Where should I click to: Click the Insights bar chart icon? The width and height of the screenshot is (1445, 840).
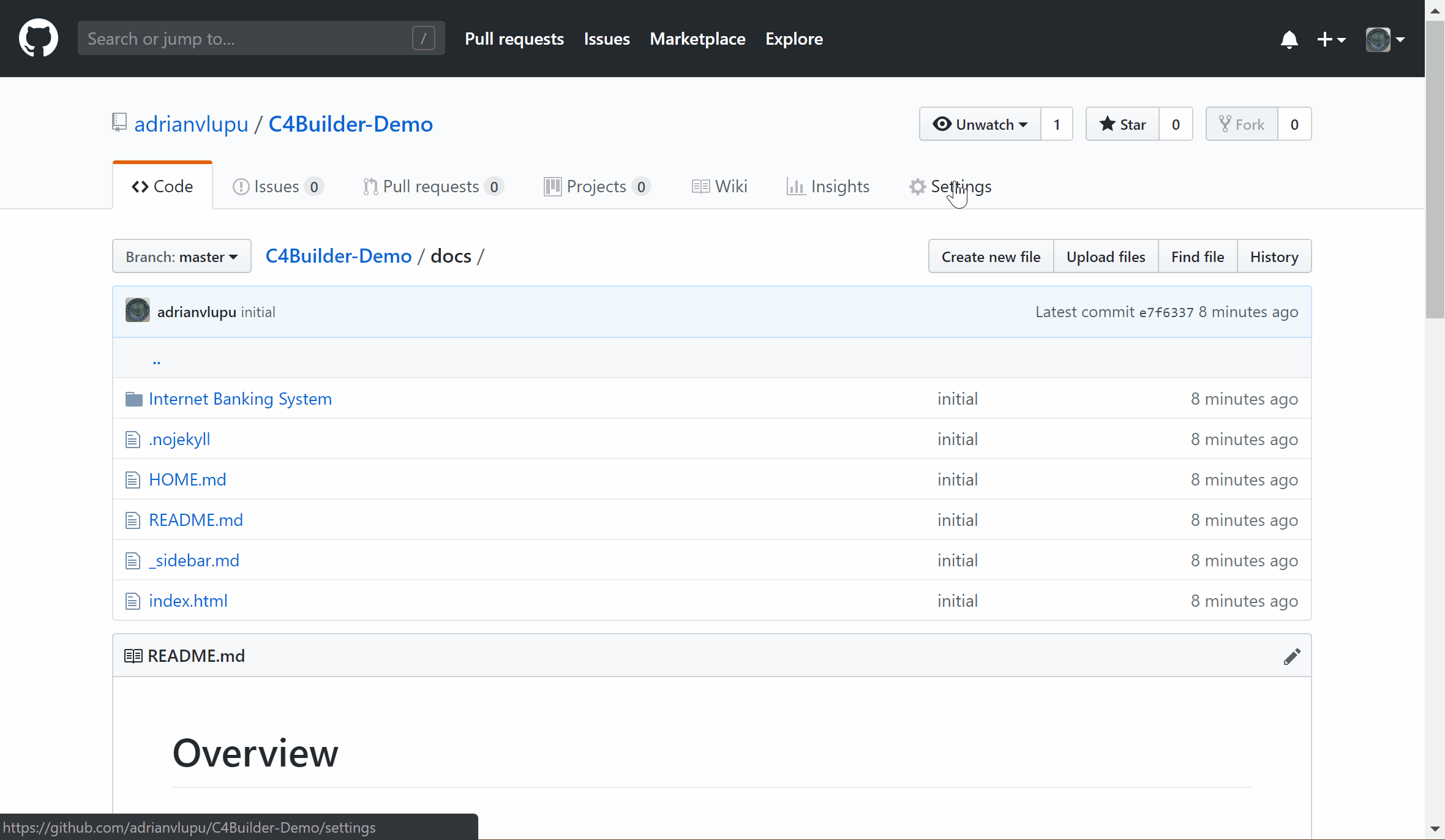795,187
